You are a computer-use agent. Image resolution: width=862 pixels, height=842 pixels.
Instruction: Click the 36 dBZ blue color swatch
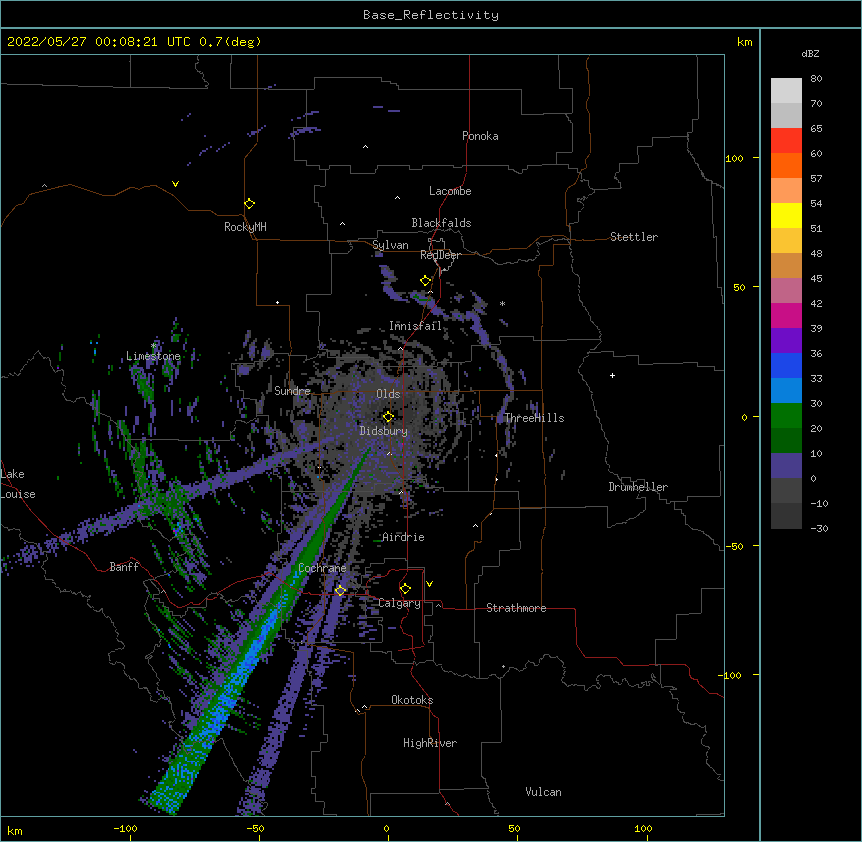tap(786, 365)
